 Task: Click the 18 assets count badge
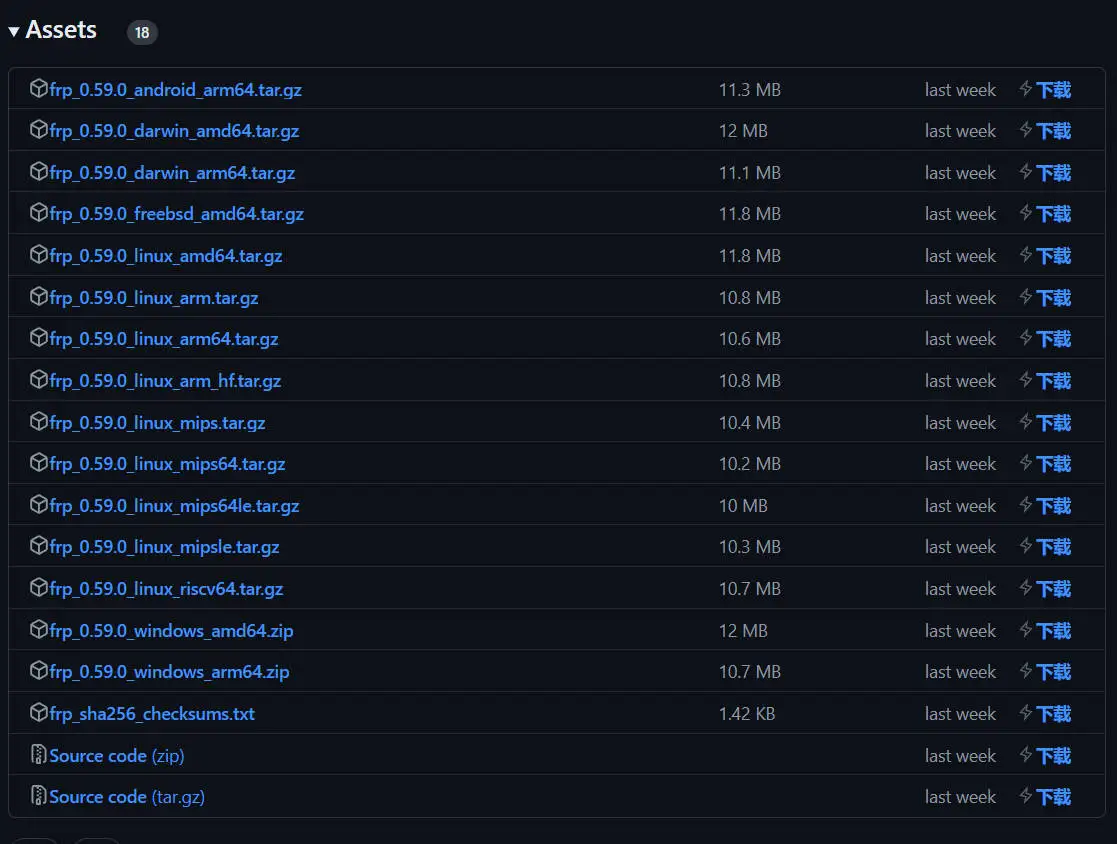[x=142, y=32]
